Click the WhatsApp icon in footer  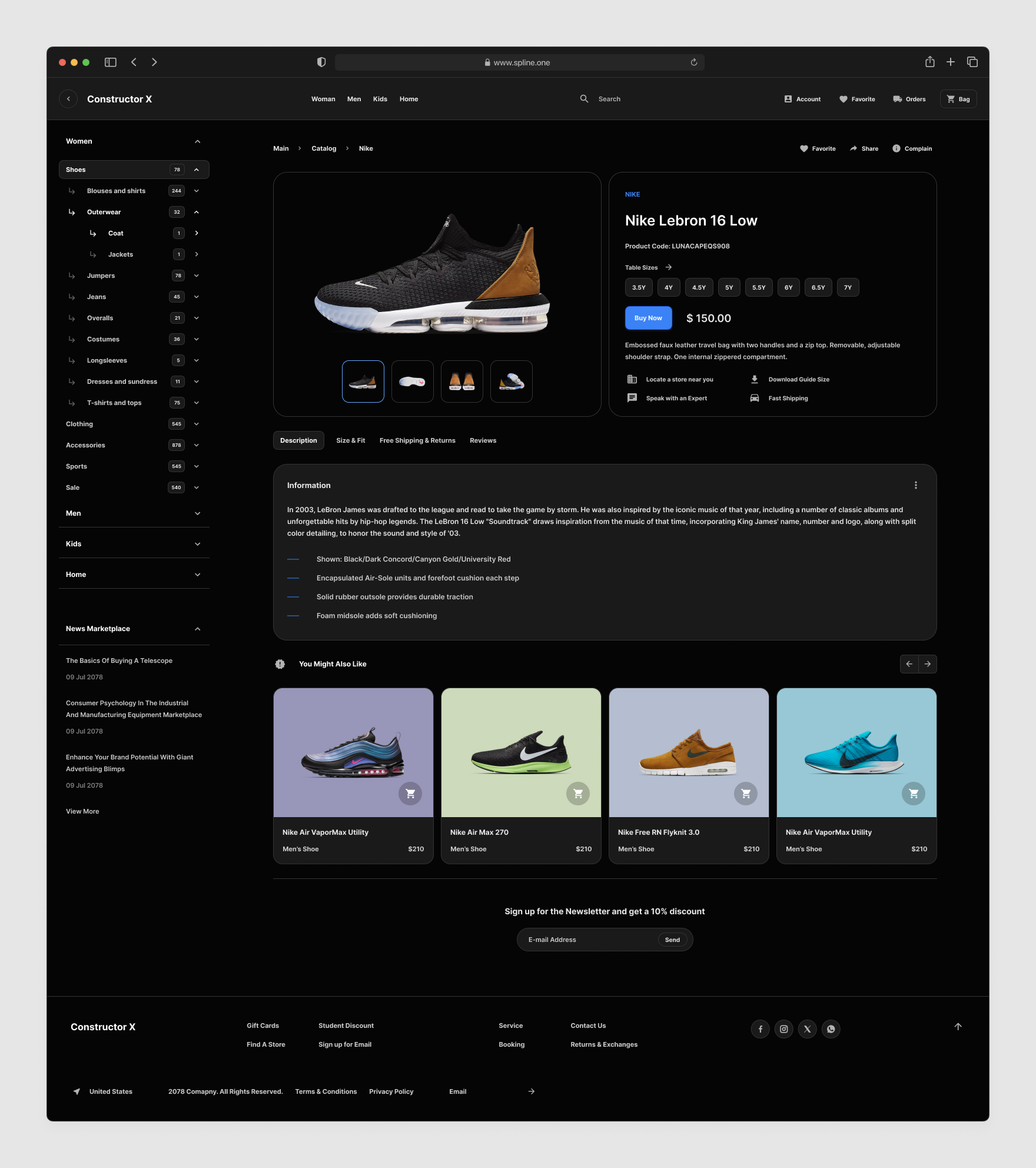[x=831, y=1029]
